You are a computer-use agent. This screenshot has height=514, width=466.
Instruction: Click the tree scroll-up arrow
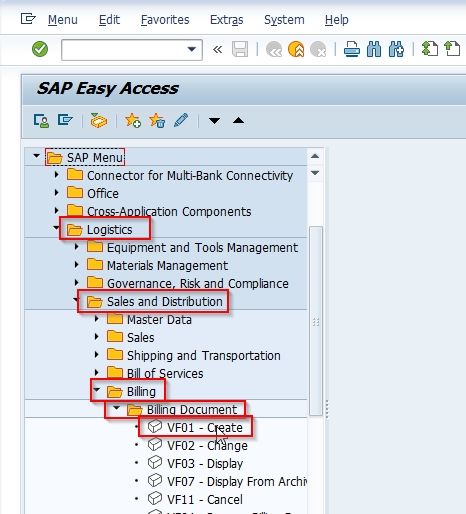[x=315, y=156]
